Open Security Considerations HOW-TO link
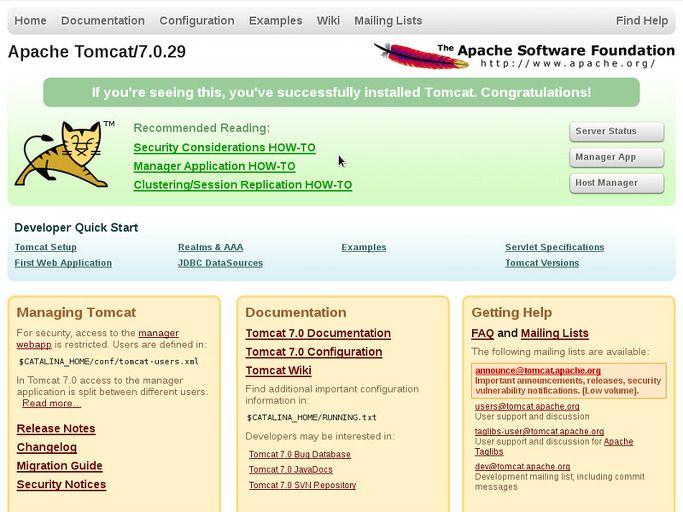 coord(224,147)
